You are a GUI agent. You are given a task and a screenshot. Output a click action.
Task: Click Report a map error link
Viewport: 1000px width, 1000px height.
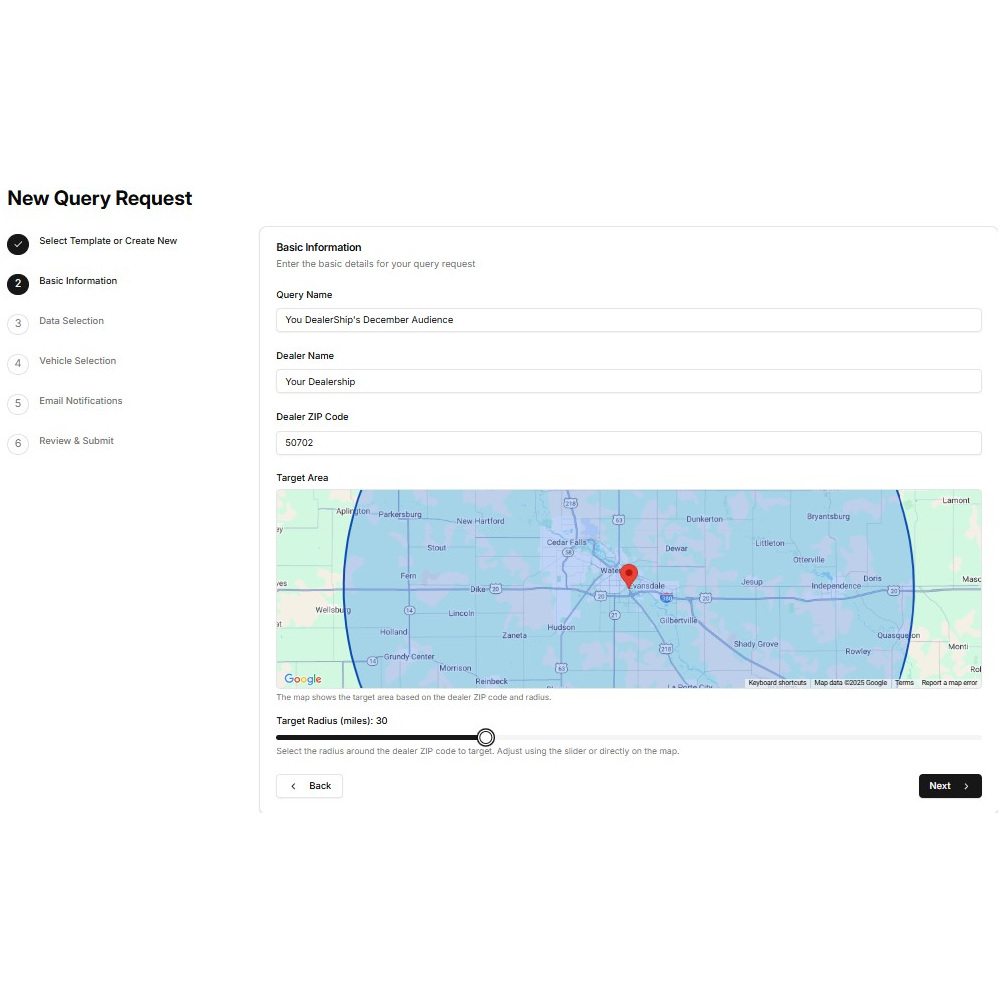[x=949, y=683]
